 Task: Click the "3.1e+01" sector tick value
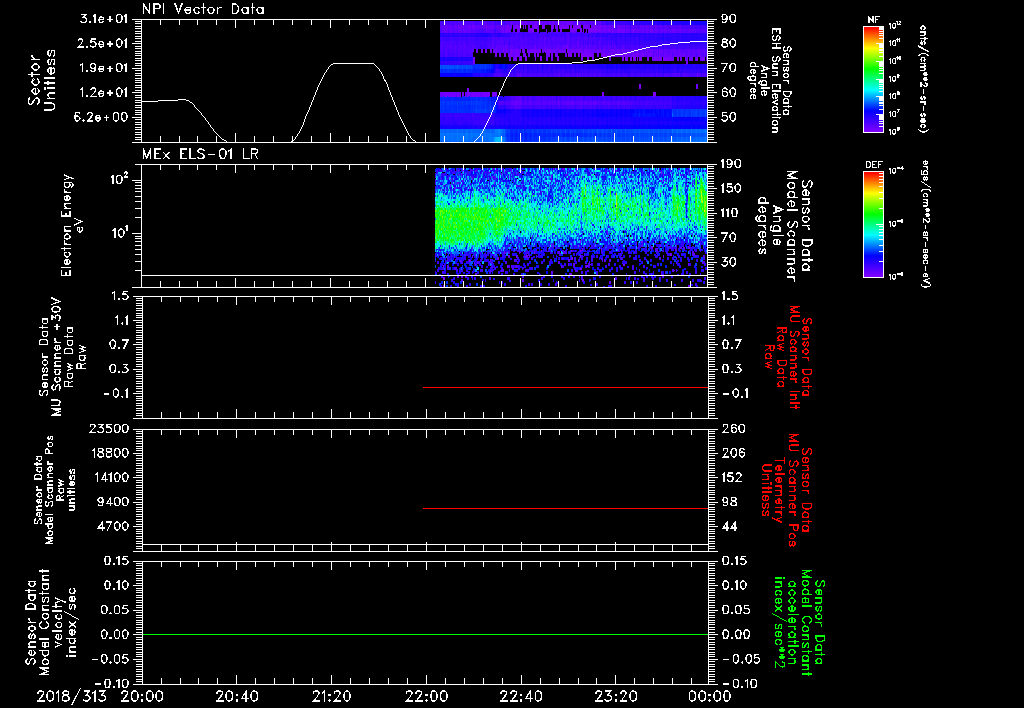pos(104,19)
